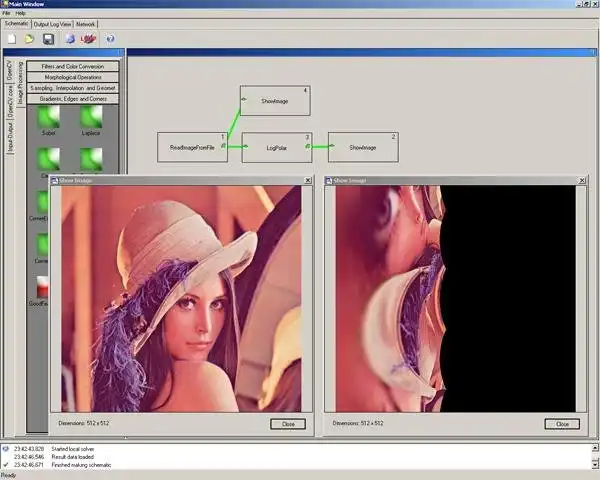Select ShowImage node numbered 2
600x480 pixels.
point(363,147)
